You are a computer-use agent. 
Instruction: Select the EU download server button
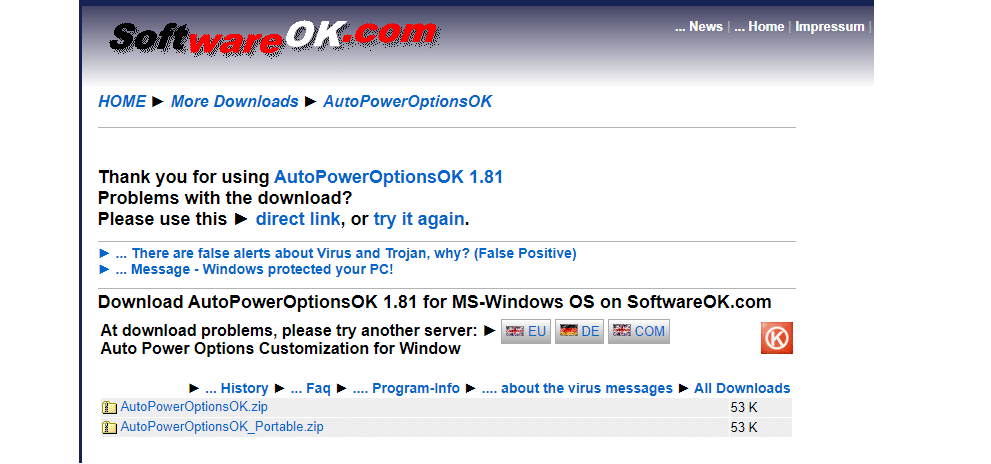[x=526, y=332]
